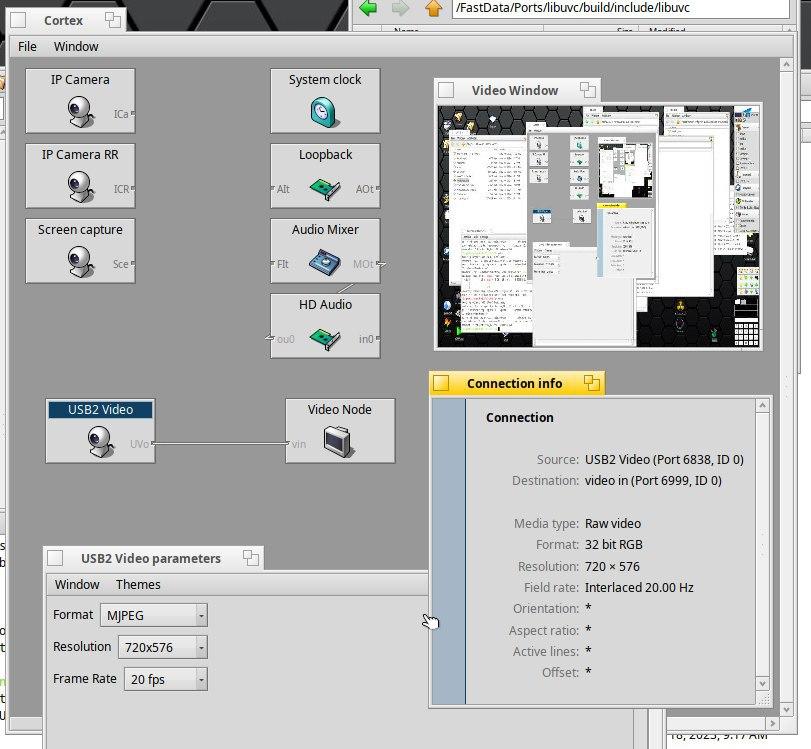Viewport: 811px width, 749px height.
Task: Click the Audio Mixer icon
Action: click(325, 262)
